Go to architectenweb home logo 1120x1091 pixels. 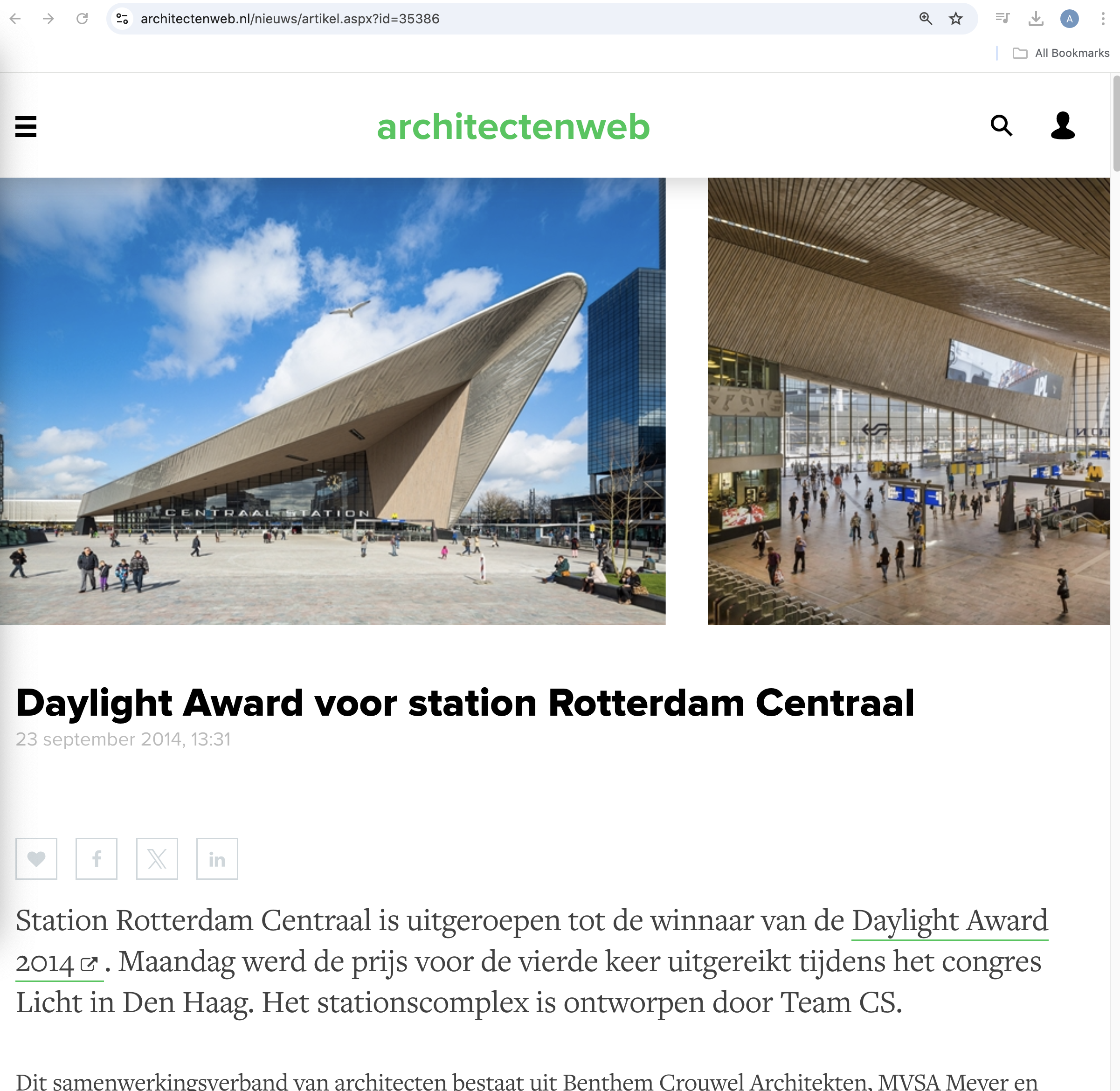513,127
